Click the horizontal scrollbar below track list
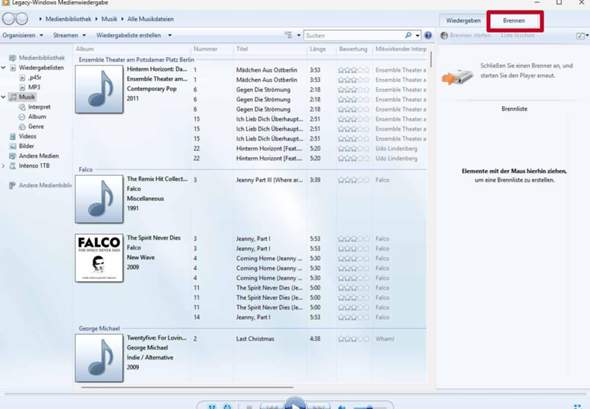This screenshot has width=590, height=409. tap(187, 387)
